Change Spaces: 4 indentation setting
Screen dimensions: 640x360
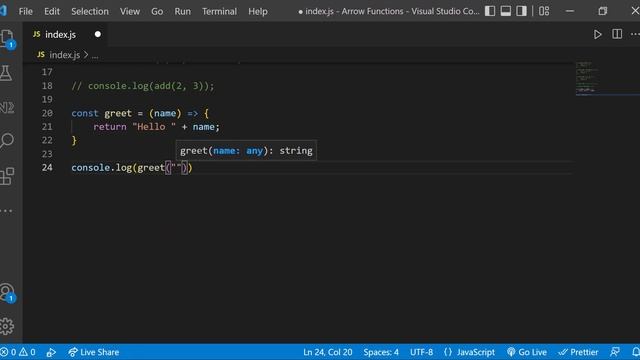[381, 352]
